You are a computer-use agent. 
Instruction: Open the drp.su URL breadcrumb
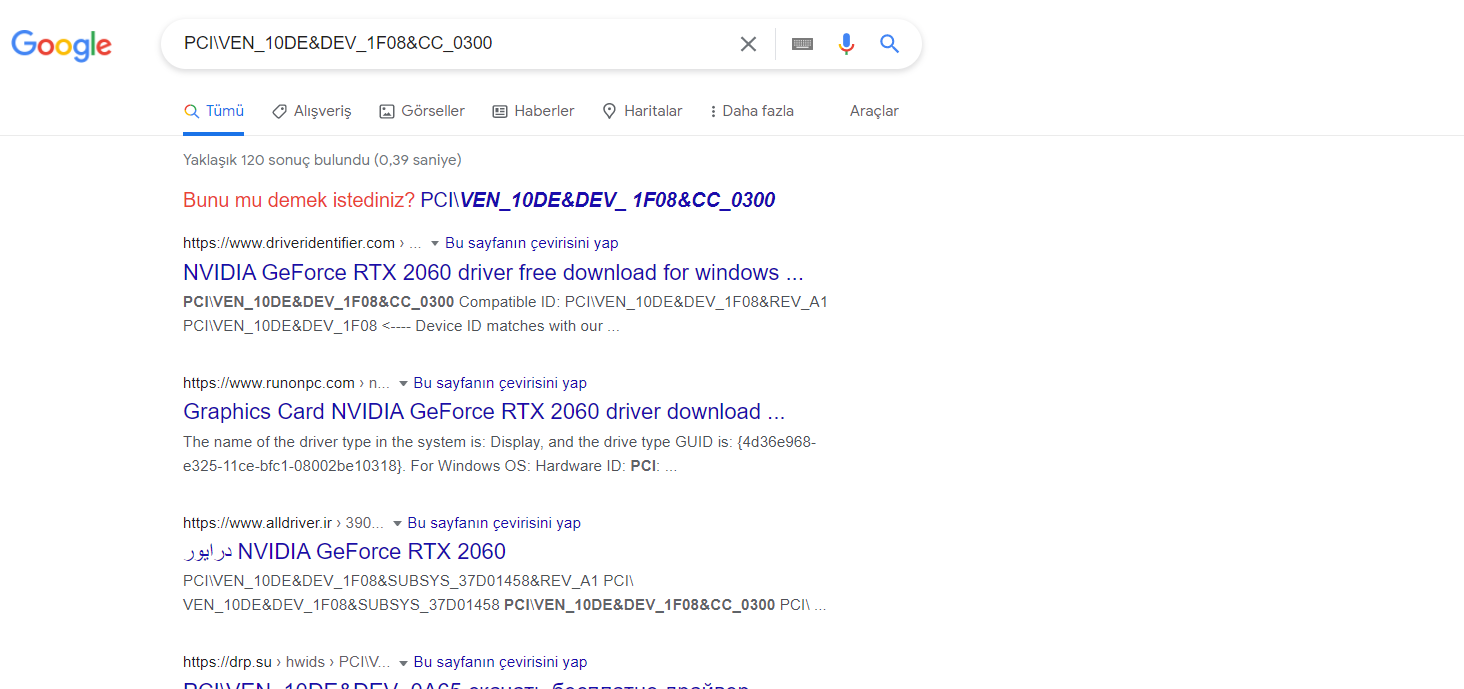[x=286, y=662]
